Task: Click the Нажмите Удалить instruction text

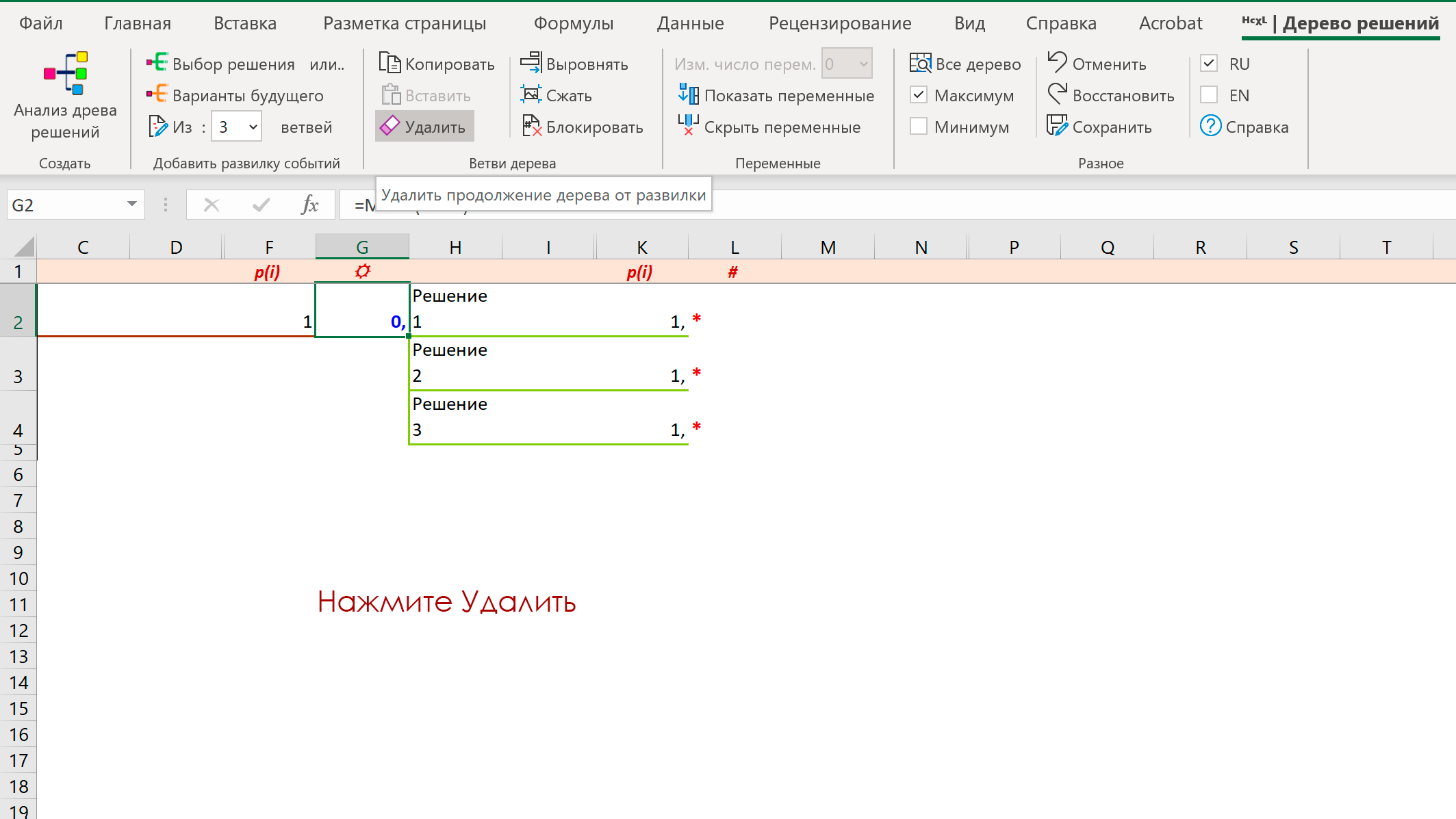Action: tap(447, 602)
